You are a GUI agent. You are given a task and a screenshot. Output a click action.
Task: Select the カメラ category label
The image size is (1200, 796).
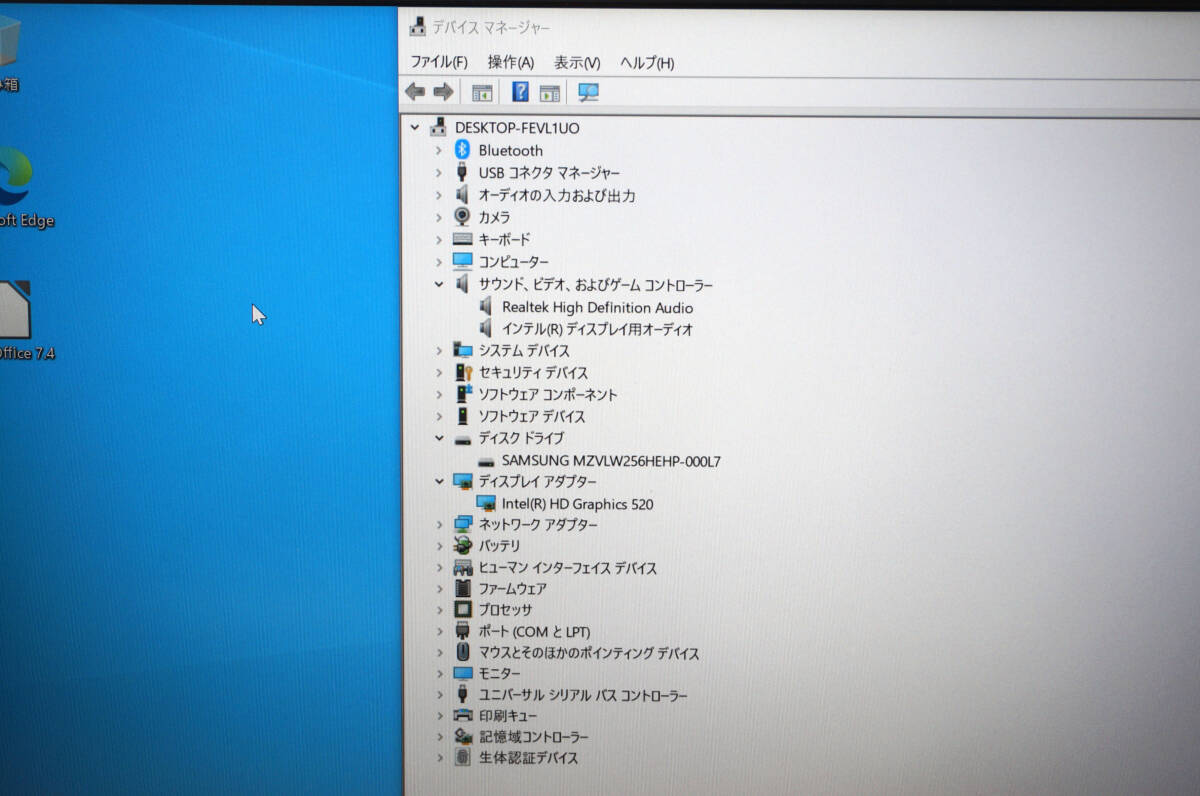(x=494, y=216)
